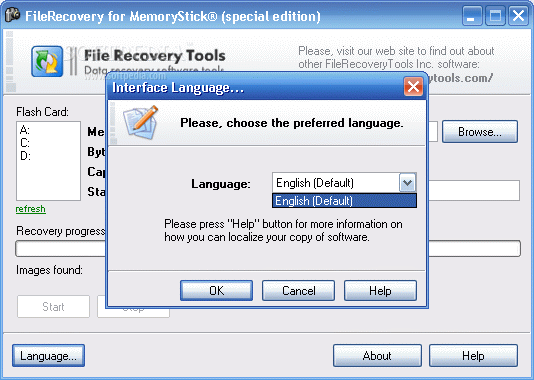
Task: Maximize the FileRecovery window
Action: [495, 16]
